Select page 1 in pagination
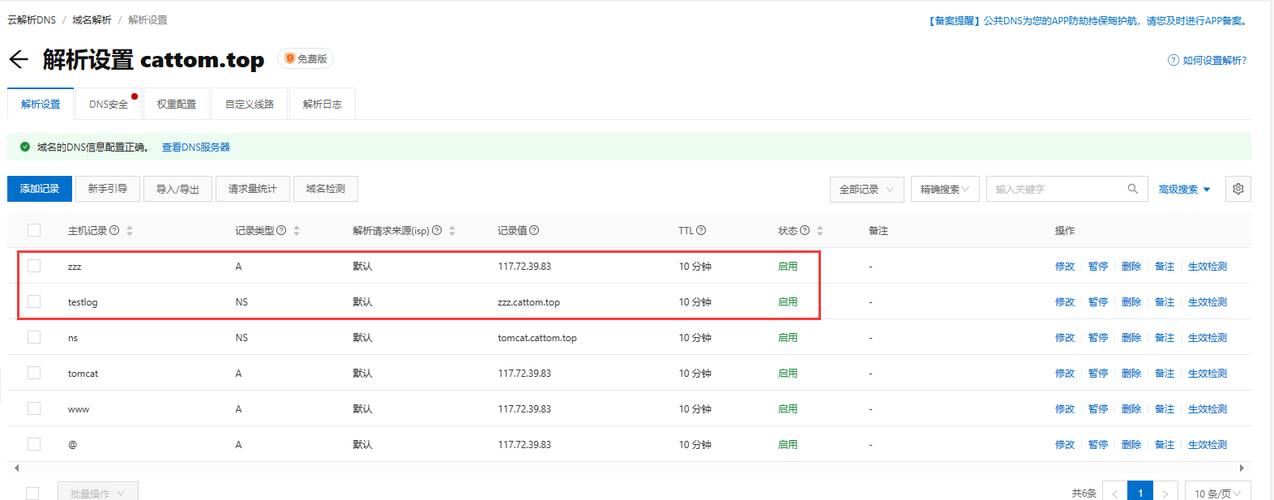The image size is (1274, 500). click(x=1140, y=493)
